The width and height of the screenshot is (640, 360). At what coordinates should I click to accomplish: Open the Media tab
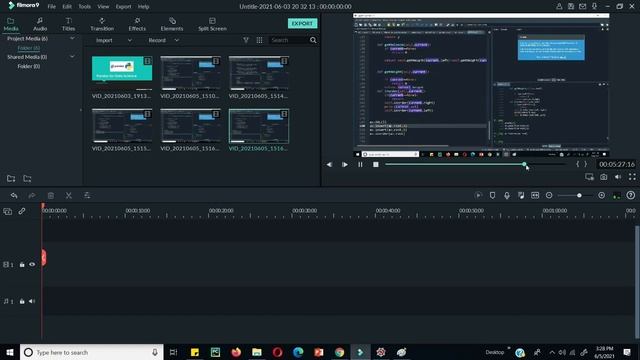[11, 24]
